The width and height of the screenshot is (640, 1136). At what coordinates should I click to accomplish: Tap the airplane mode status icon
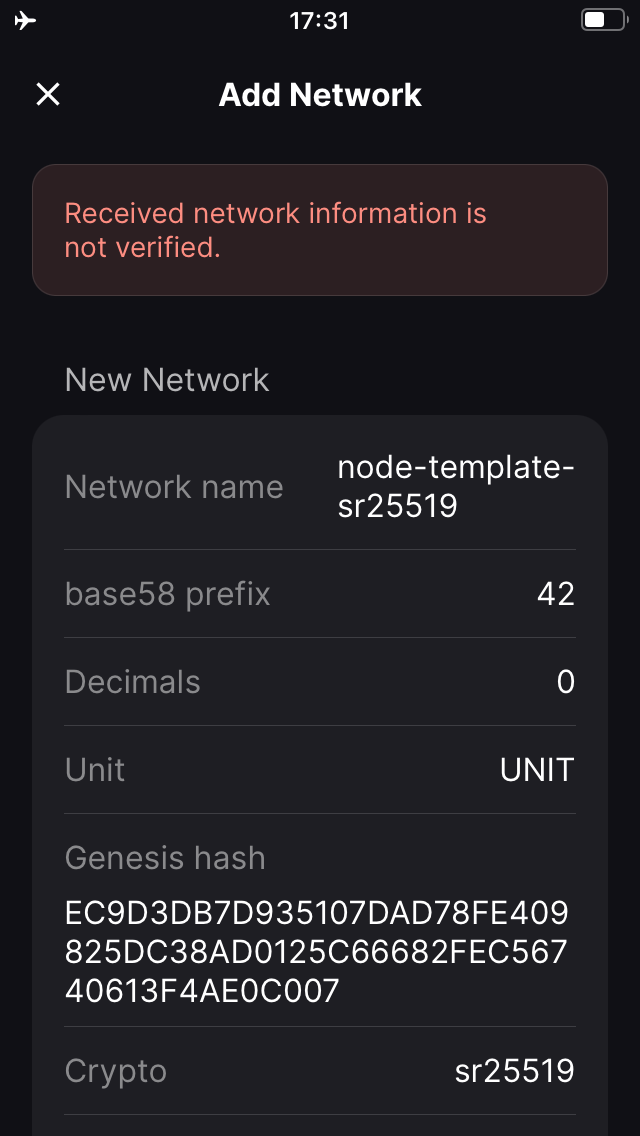25,20
